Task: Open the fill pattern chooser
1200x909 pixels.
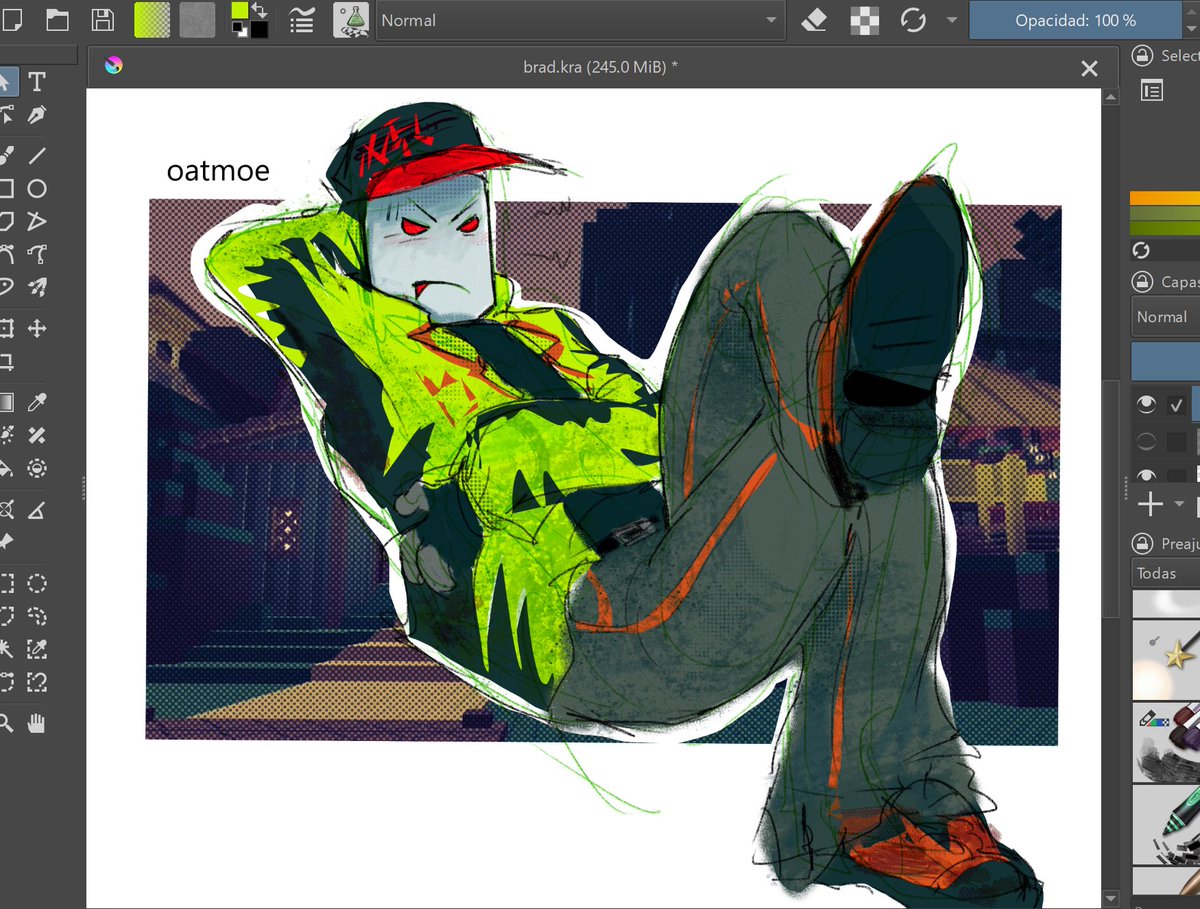Action: [x=198, y=19]
